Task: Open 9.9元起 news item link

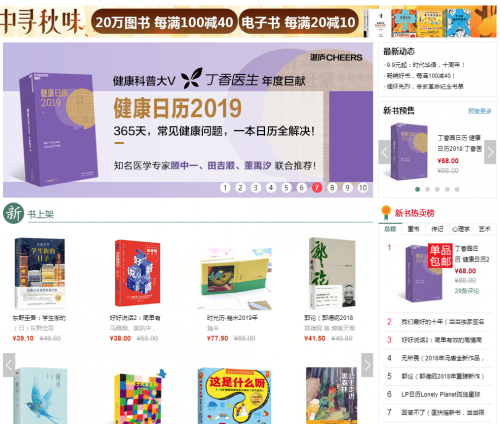Action: [x=424, y=65]
